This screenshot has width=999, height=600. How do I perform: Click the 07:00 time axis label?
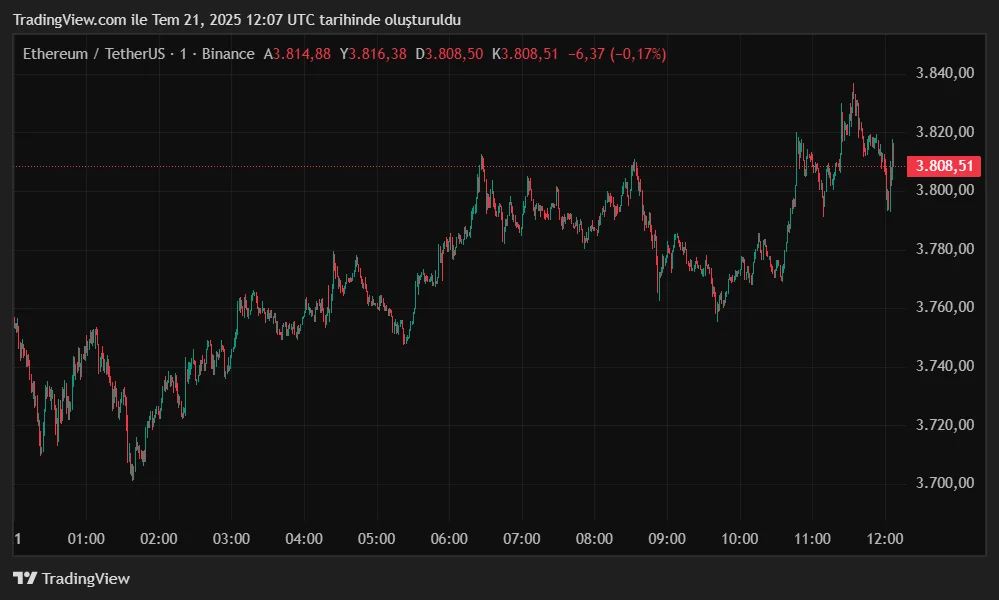(x=522, y=539)
